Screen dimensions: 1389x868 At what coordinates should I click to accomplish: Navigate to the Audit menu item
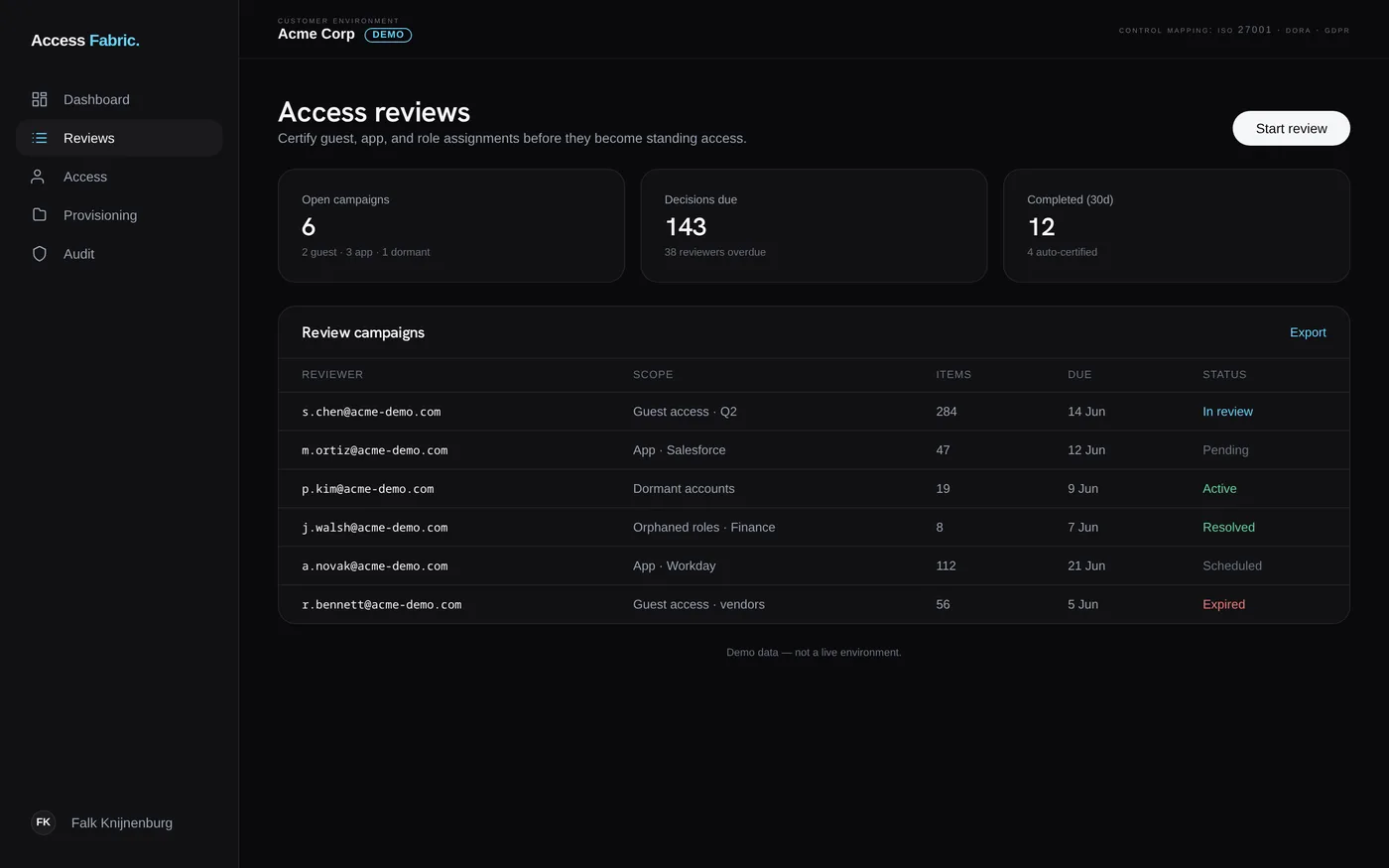[119, 254]
